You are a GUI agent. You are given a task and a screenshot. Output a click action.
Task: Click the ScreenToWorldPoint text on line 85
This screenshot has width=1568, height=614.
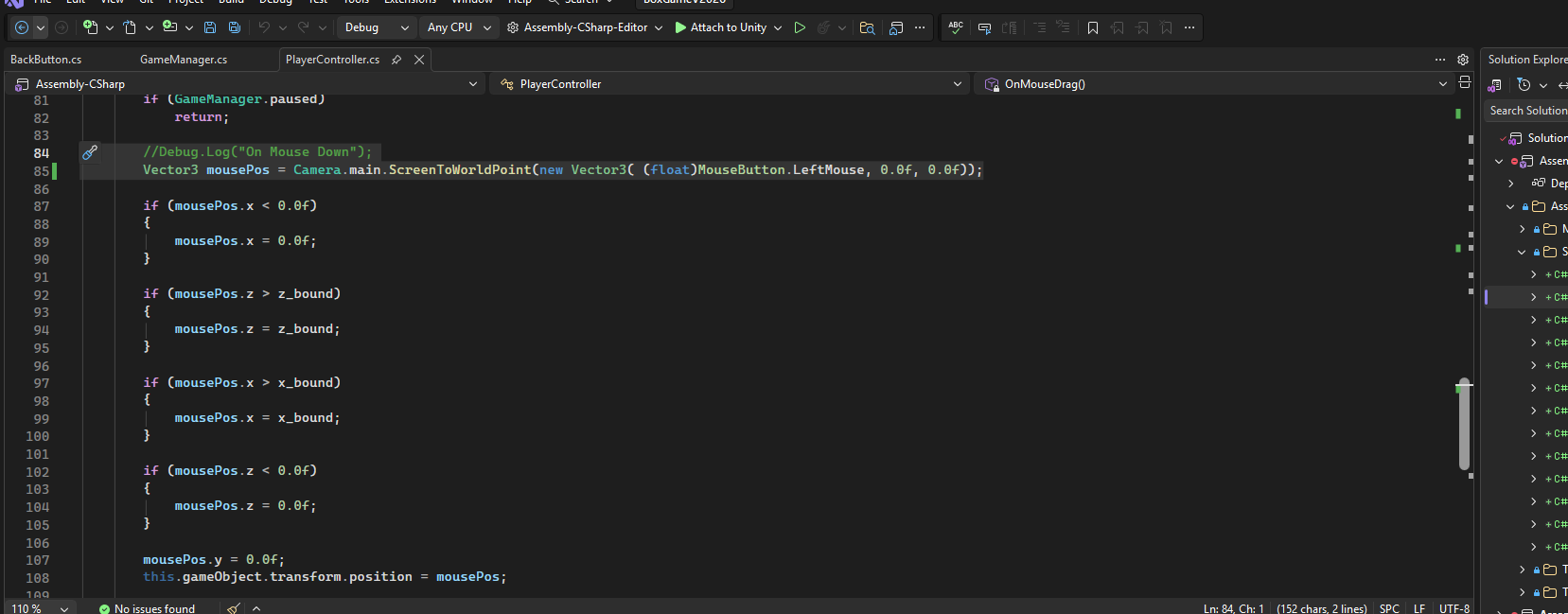coord(460,169)
